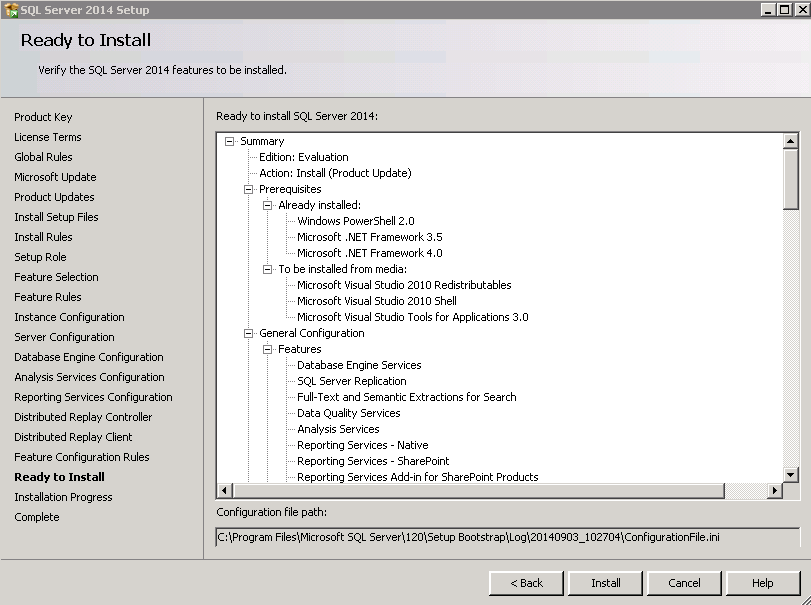
Task: Select Windows PowerShell 2.0 tree row
Action: click(x=356, y=221)
